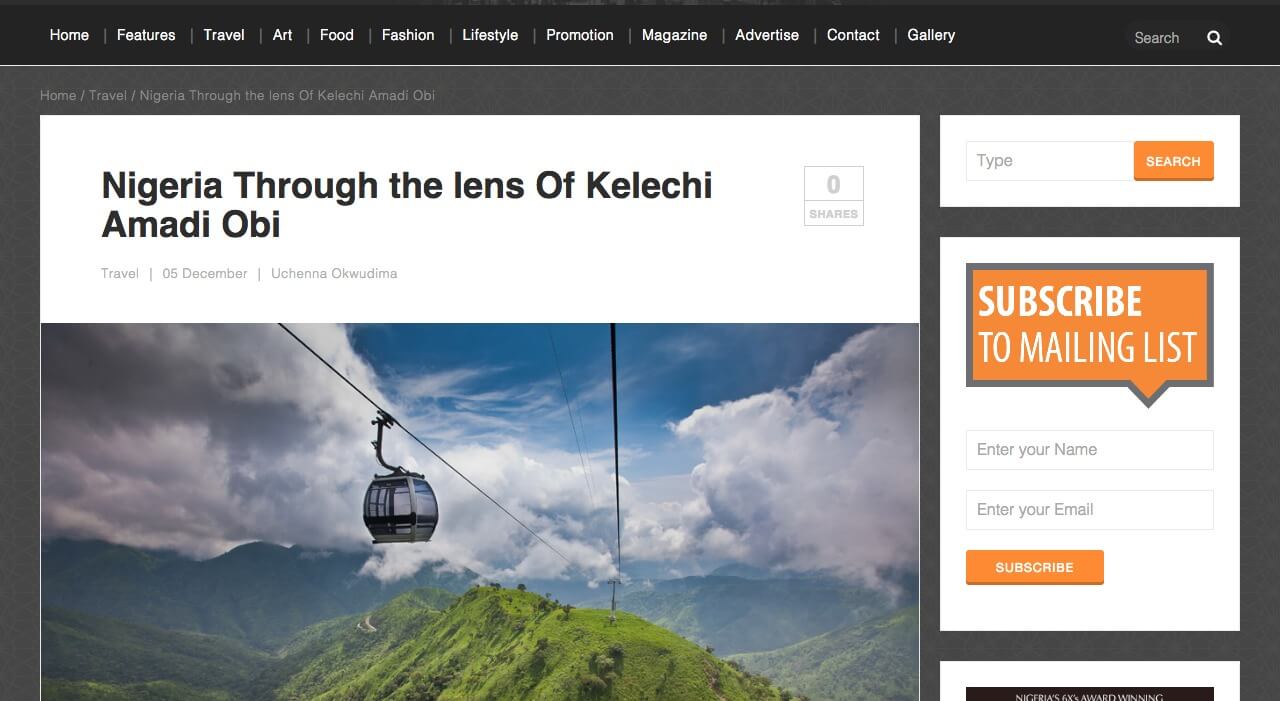Focus the Enter your Email field

[x=1089, y=510]
